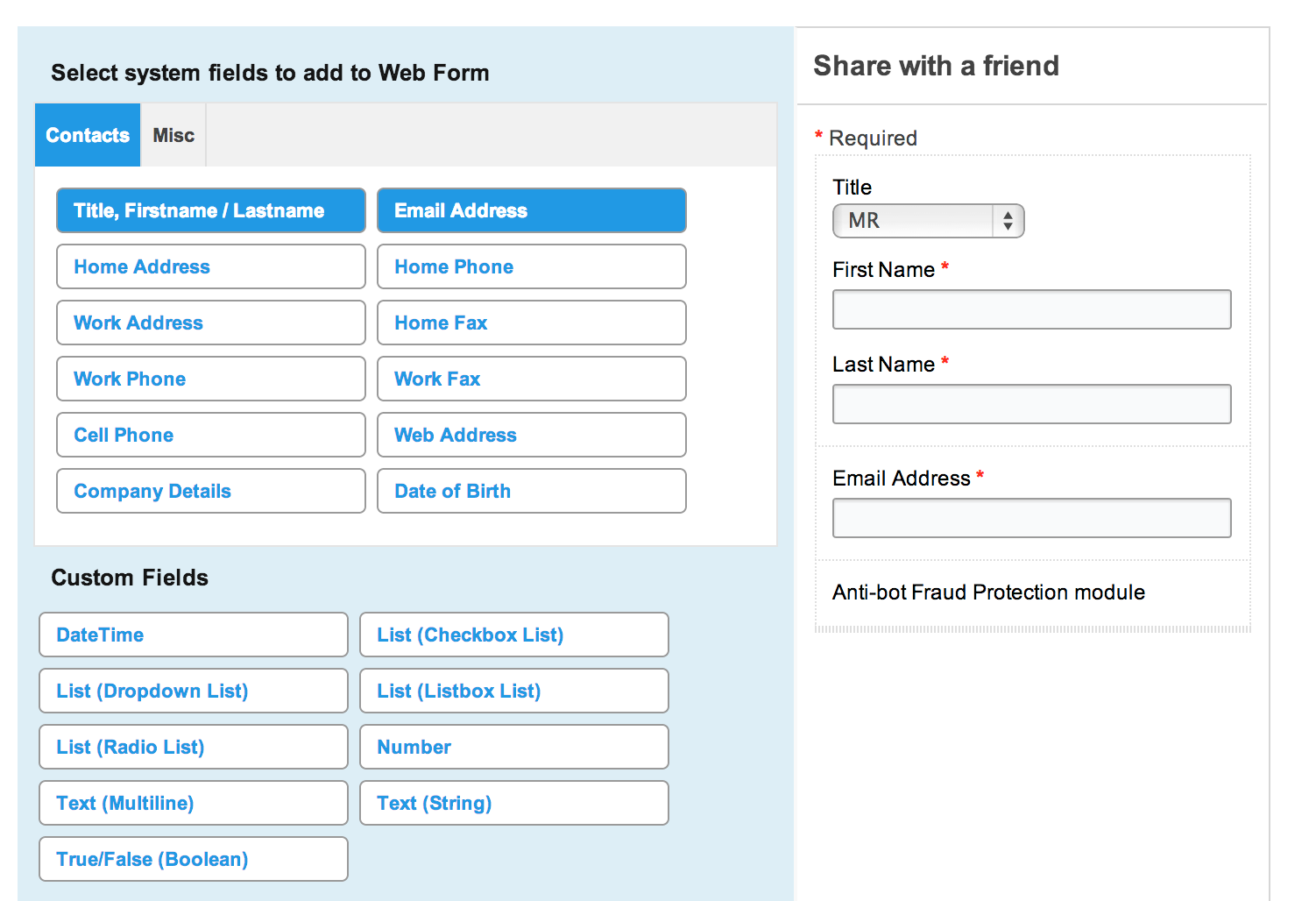Image resolution: width=1316 pixels, height=901 pixels.
Task: Focus the Last Name text field
Action: pos(1031,404)
